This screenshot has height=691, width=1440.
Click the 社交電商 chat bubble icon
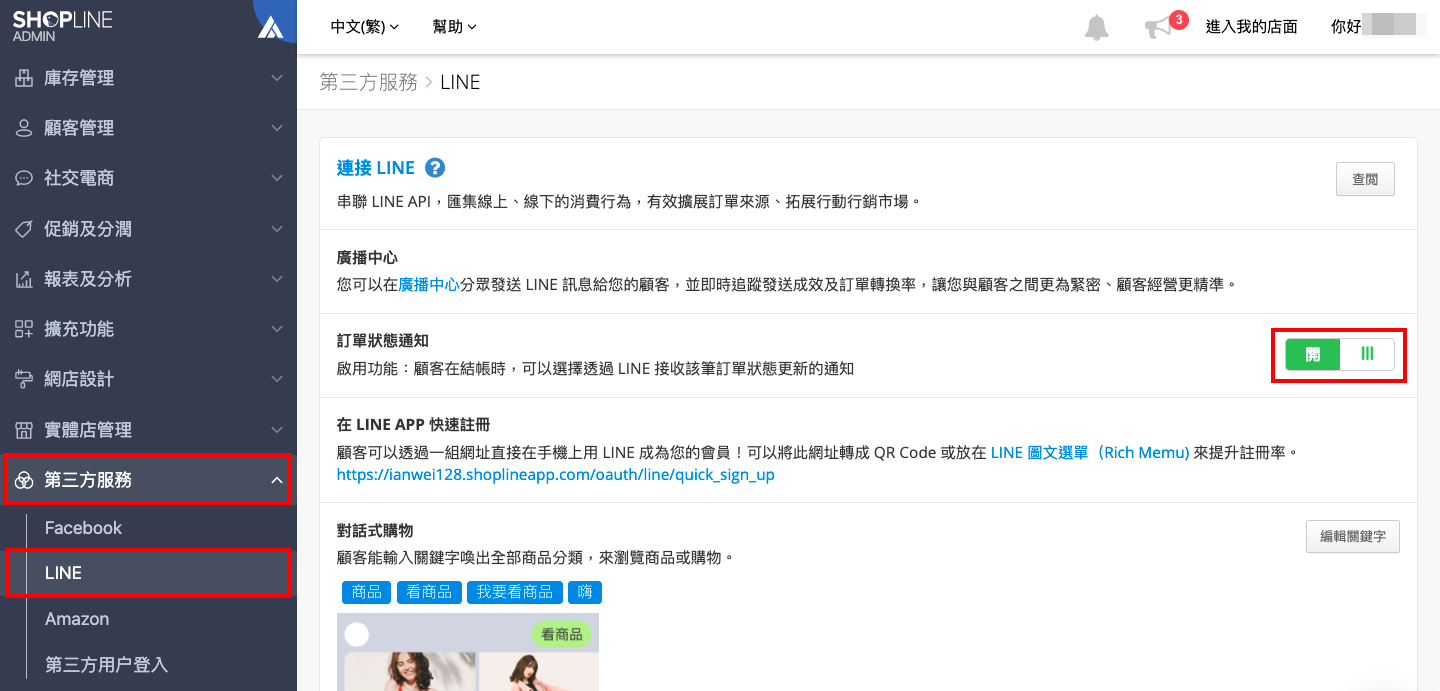tap(24, 178)
